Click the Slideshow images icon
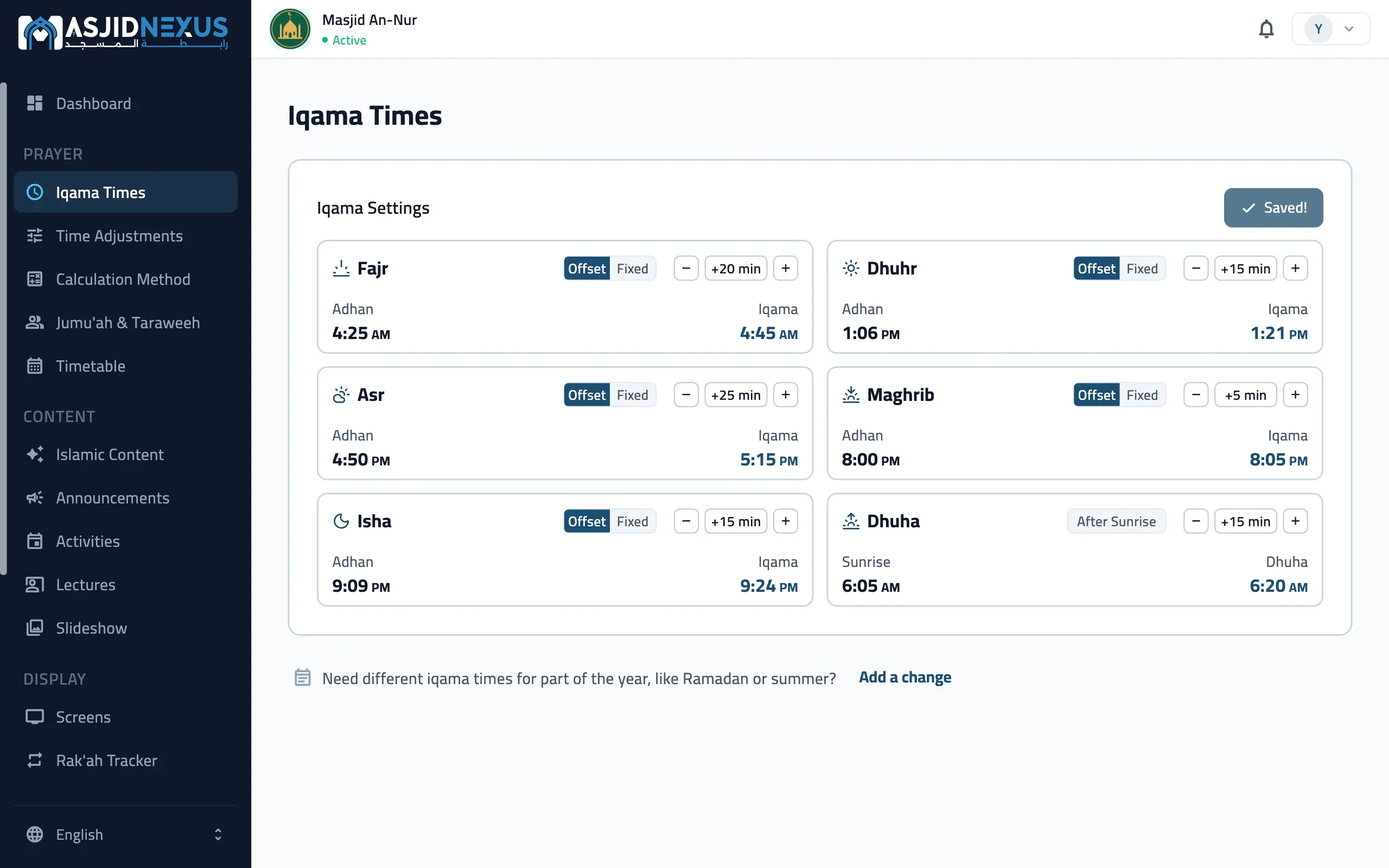The height and width of the screenshot is (868, 1389). pyautogui.click(x=35, y=628)
